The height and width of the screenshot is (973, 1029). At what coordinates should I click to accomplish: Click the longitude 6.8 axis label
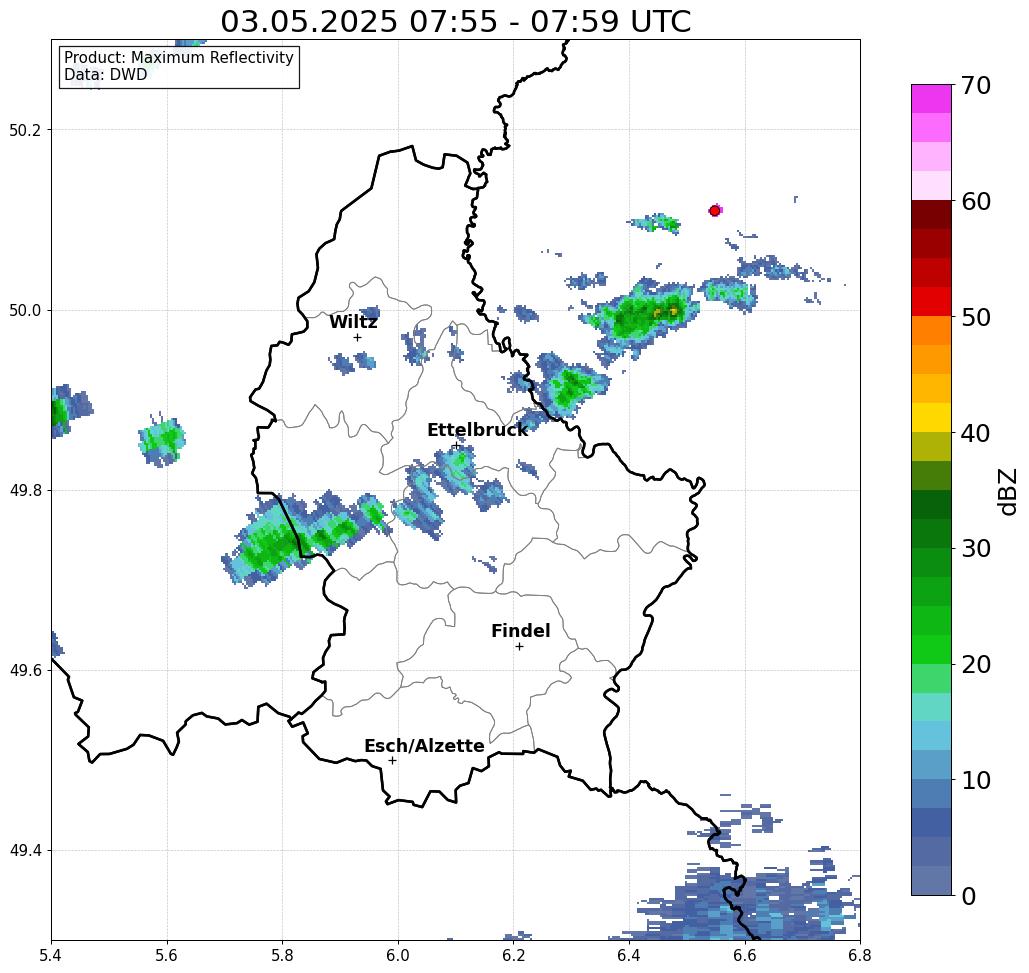[860, 956]
